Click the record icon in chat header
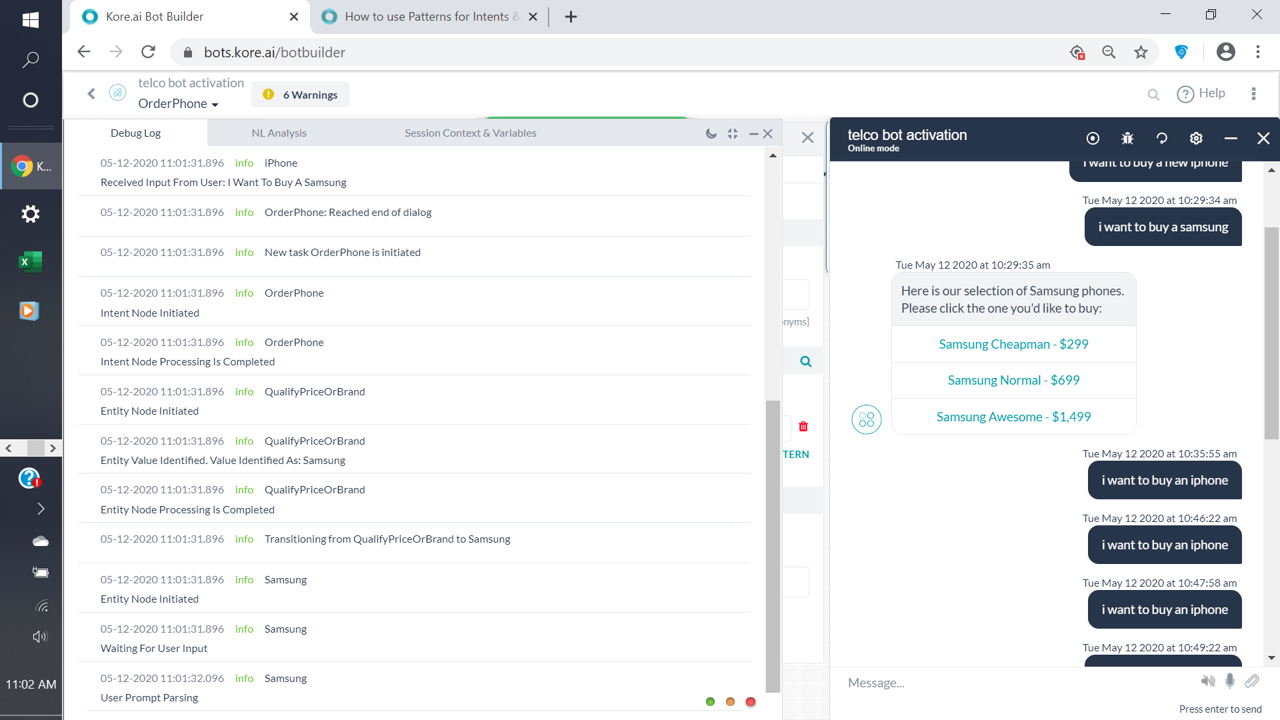 pos(1093,138)
